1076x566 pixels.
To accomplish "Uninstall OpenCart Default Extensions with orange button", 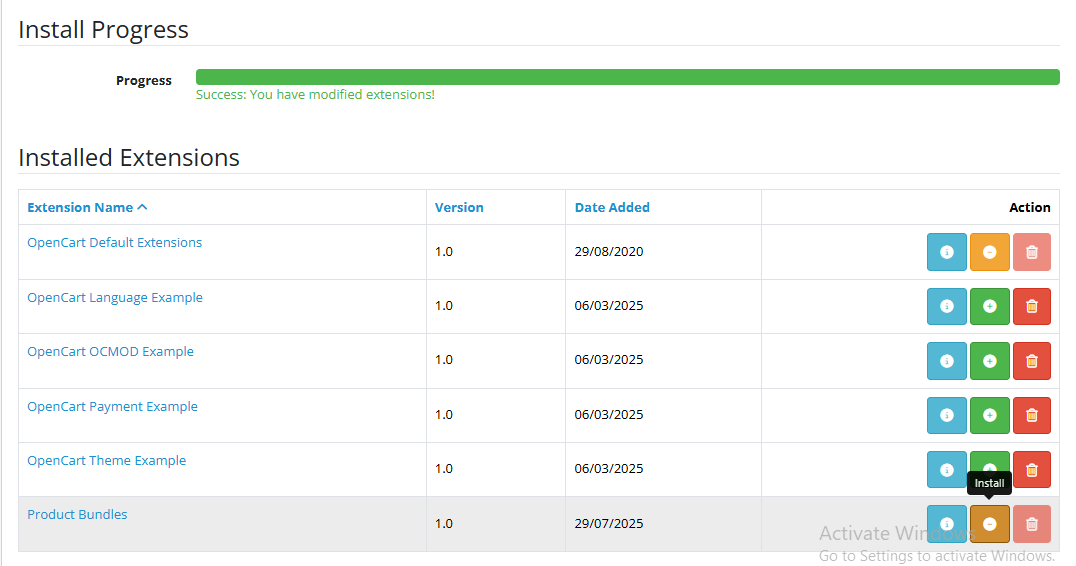I will [x=989, y=252].
